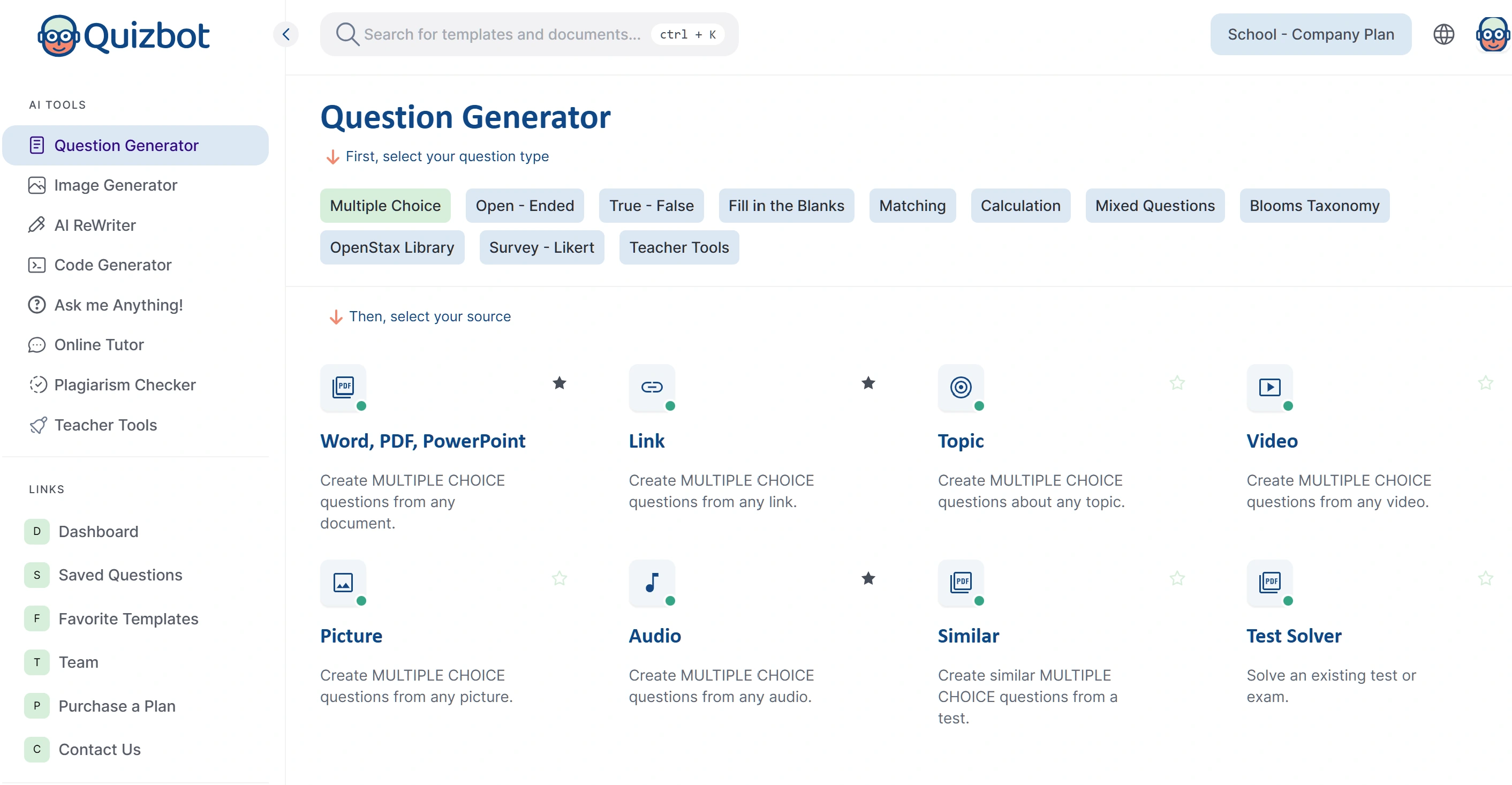Click the templates and documents search field
This screenshot has width=1512, height=785.
502,34
